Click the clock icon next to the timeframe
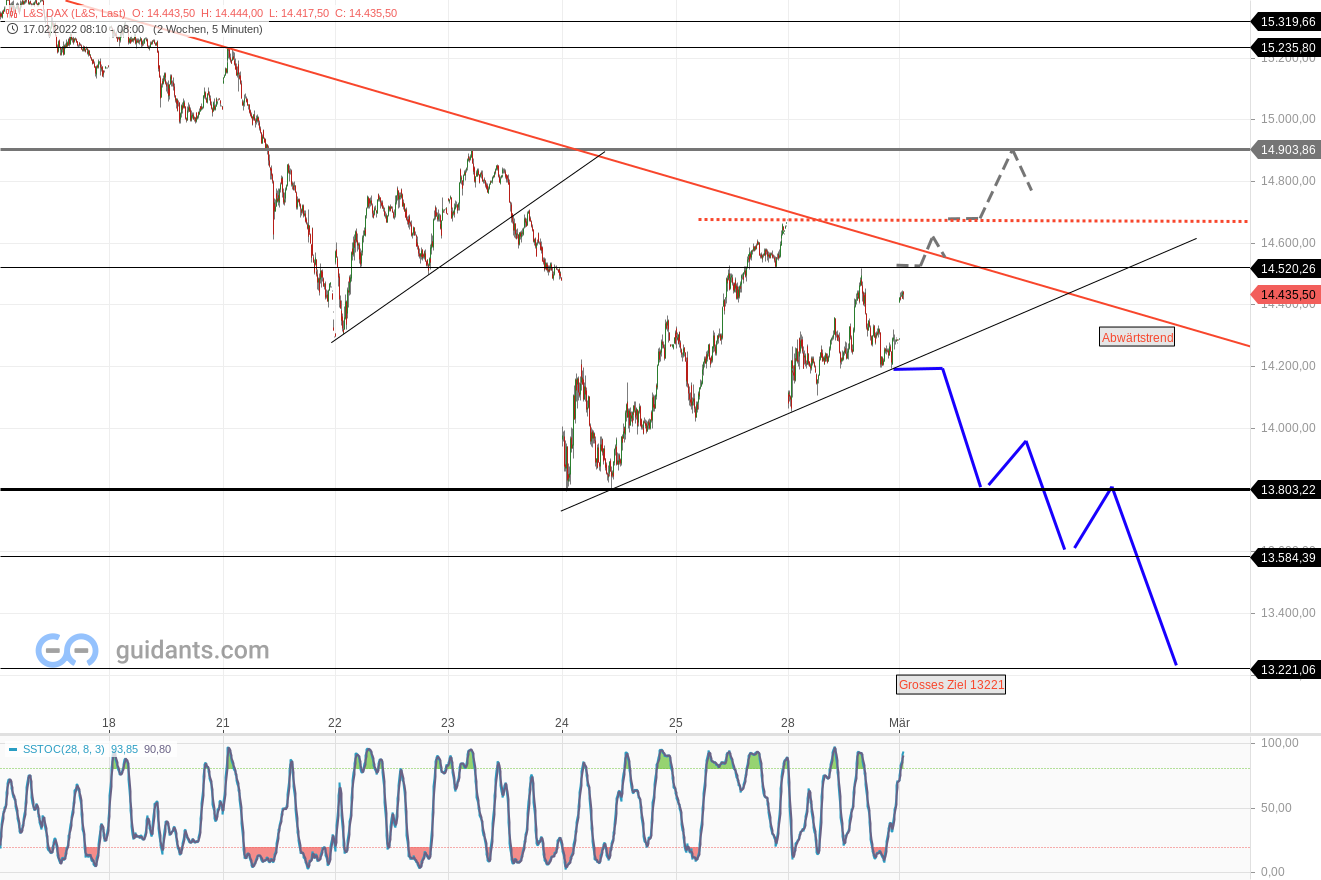The height and width of the screenshot is (880, 1321). click(12, 29)
